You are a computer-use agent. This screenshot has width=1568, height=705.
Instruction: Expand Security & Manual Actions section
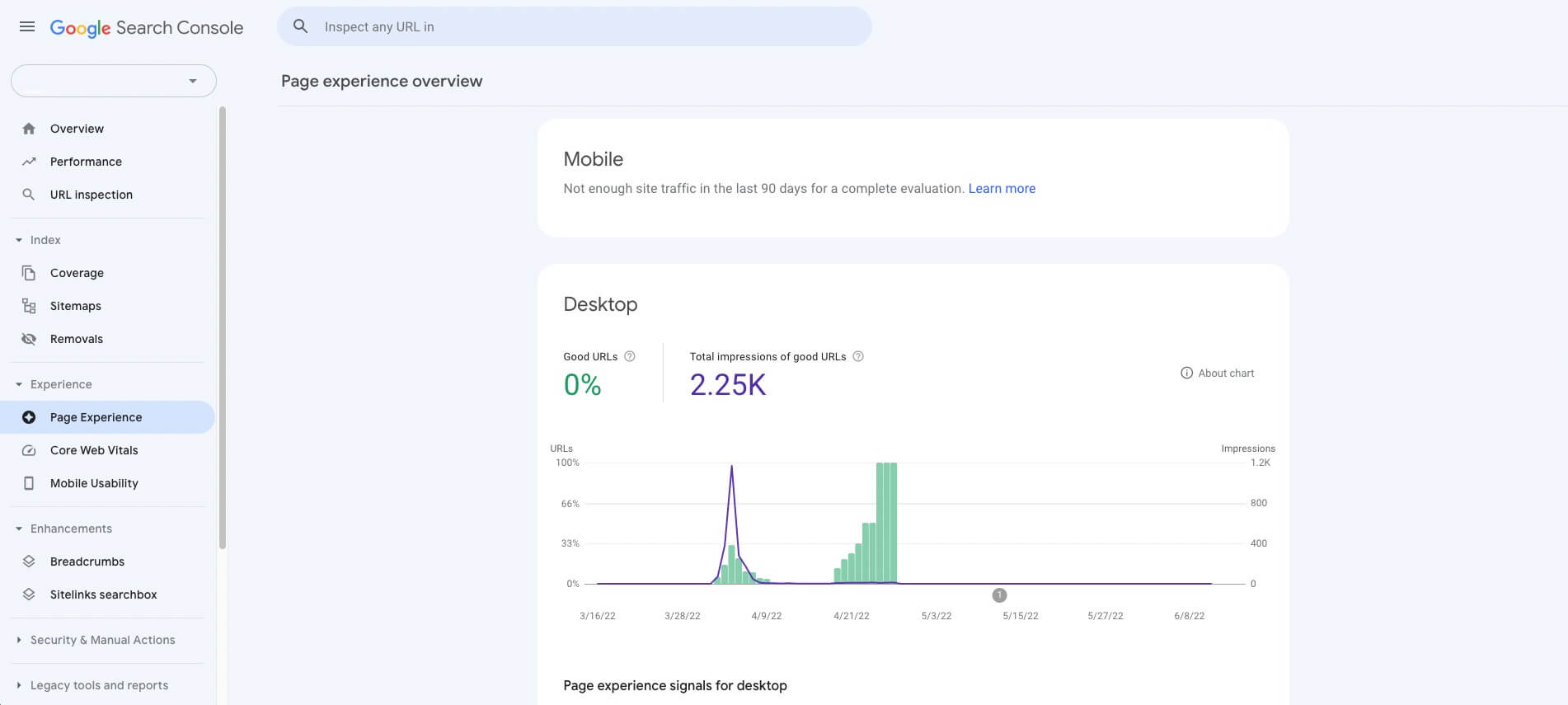19,640
